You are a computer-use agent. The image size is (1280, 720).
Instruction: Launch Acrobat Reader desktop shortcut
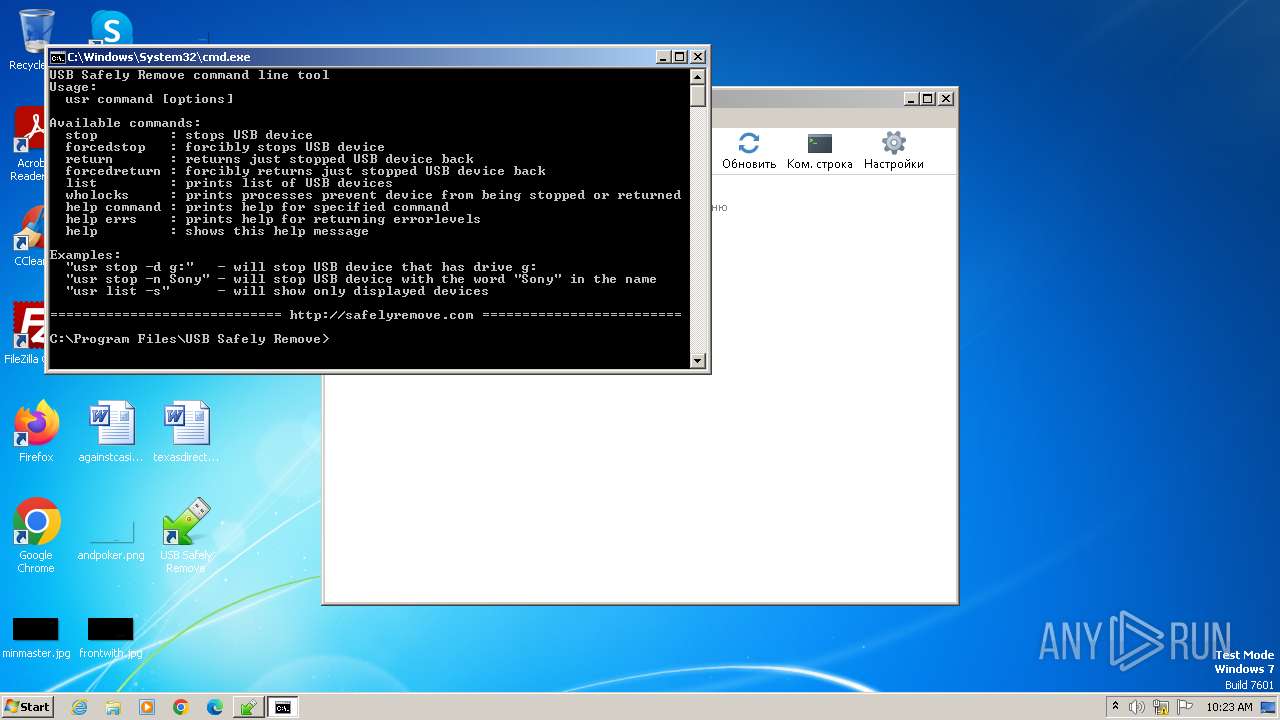30,145
